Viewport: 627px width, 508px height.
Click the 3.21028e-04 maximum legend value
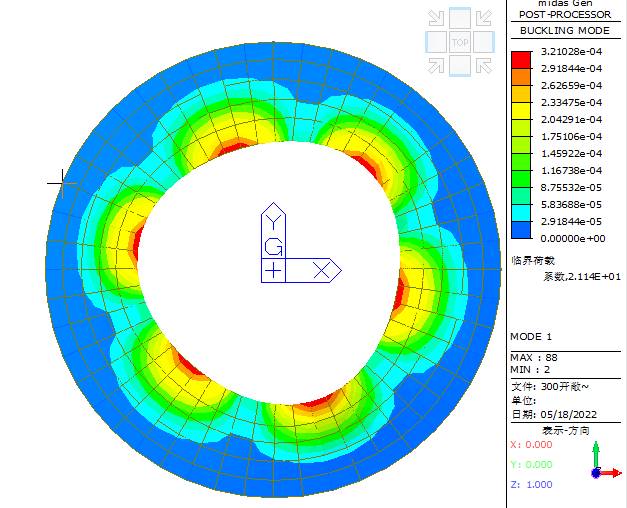571,51
